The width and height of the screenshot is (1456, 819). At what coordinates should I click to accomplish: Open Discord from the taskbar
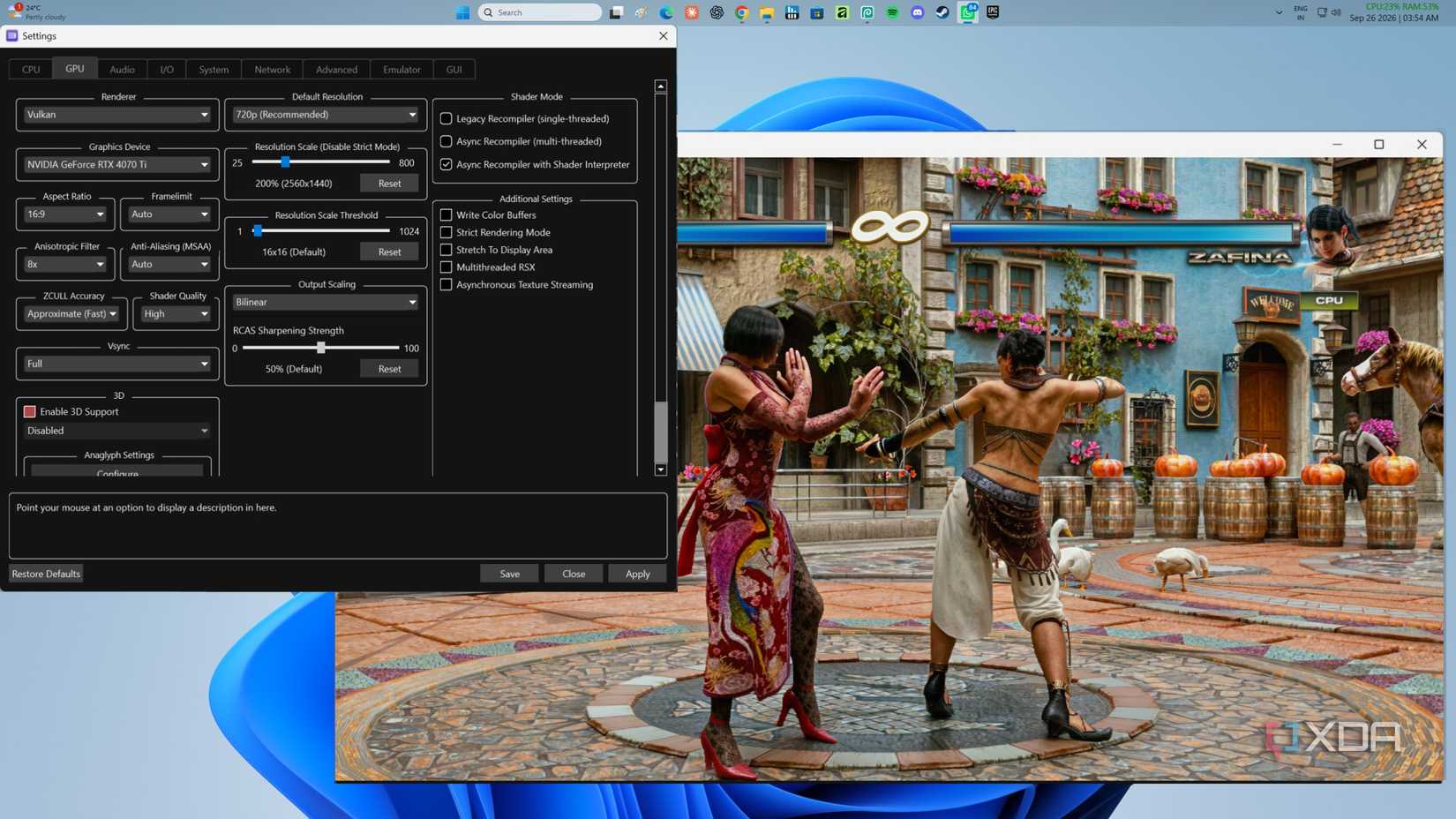click(918, 12)
